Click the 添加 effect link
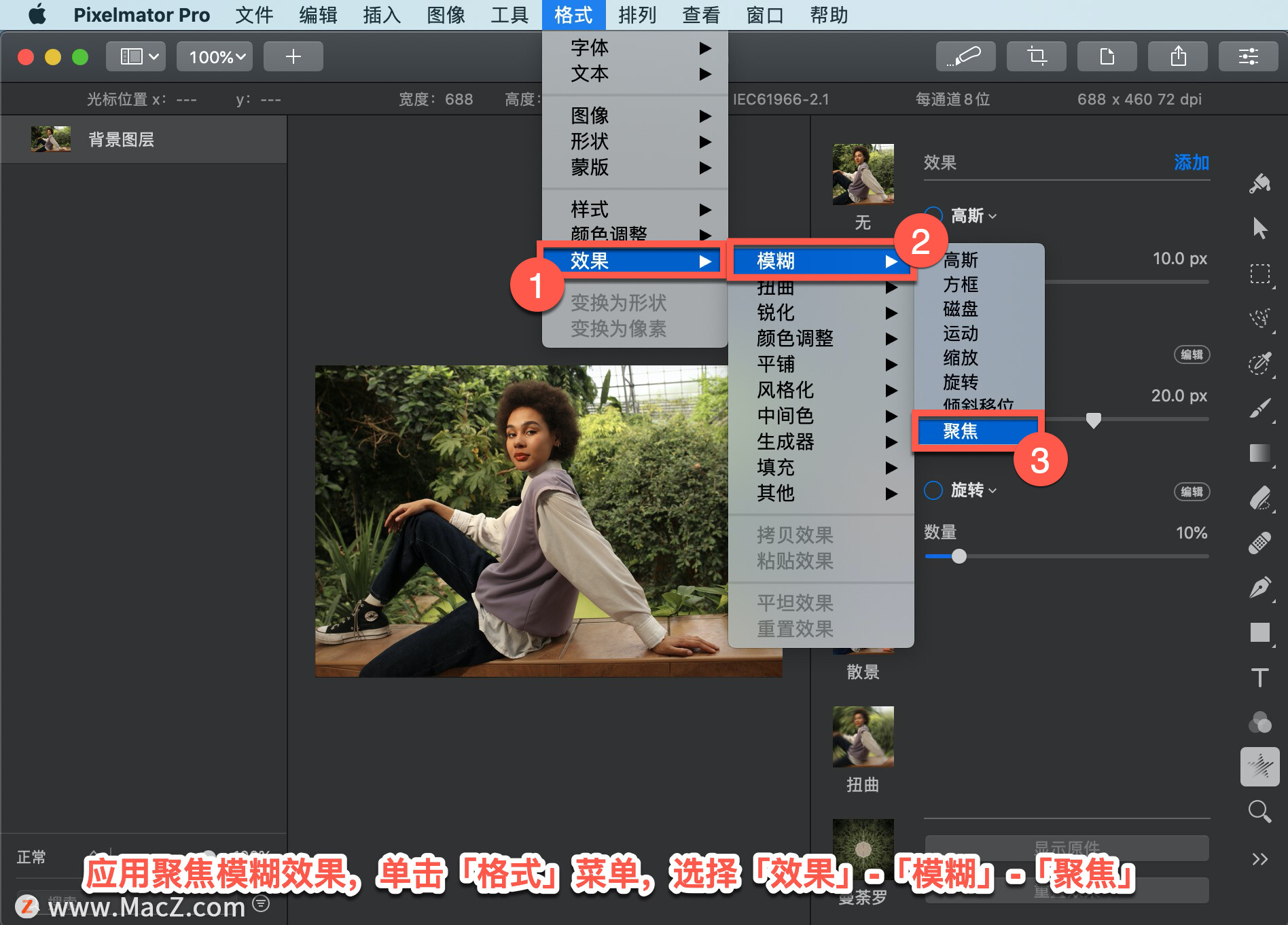Viewport: 1288px width, 925px height. pos(1192,162)
